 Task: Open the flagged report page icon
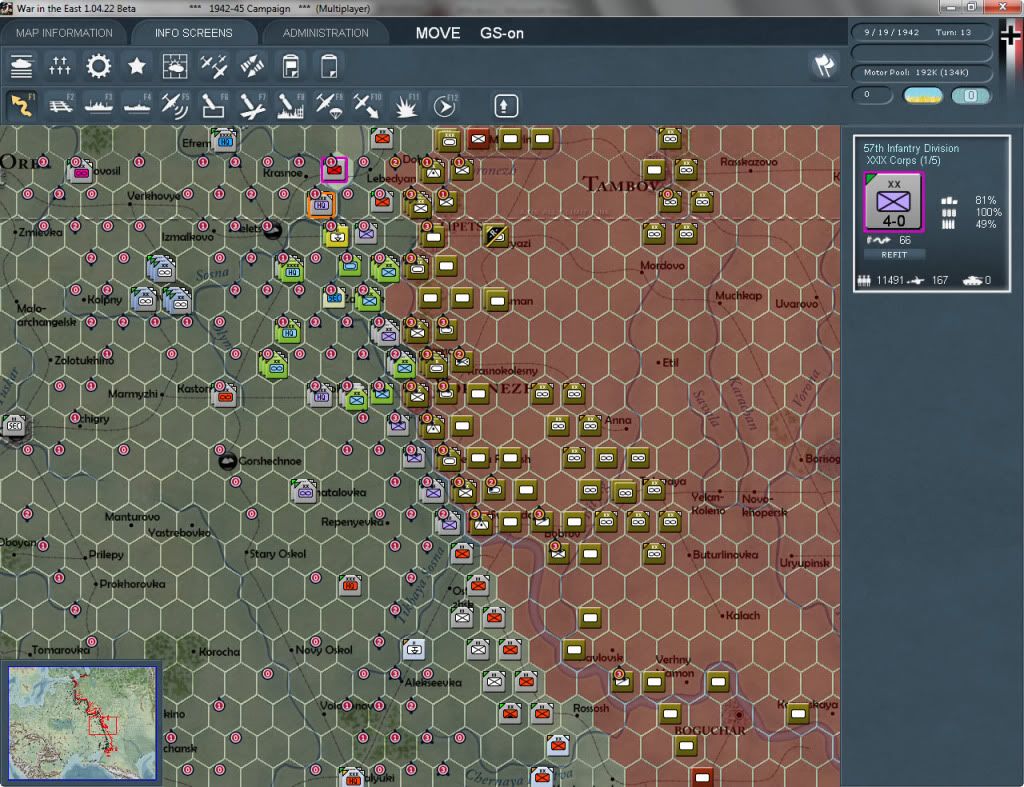click(291, 67)
